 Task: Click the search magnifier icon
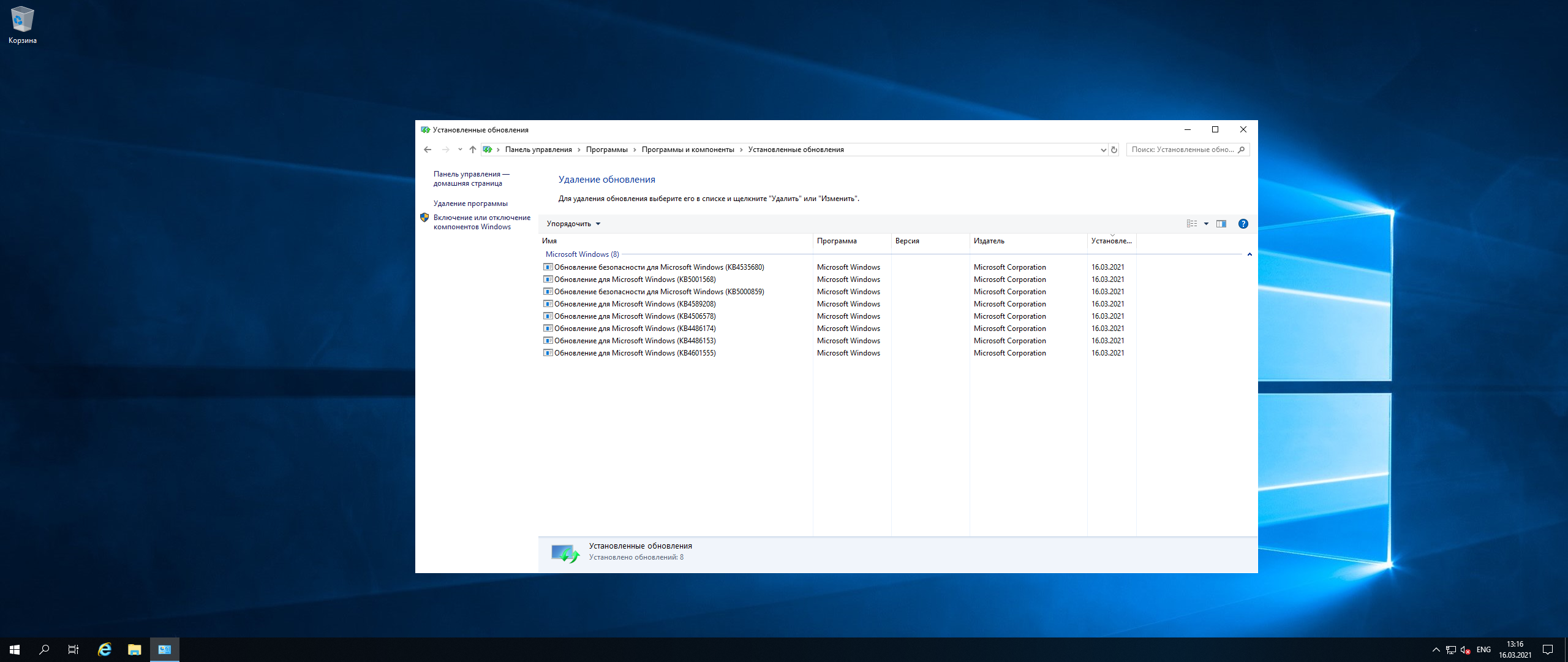point(1242,150)
